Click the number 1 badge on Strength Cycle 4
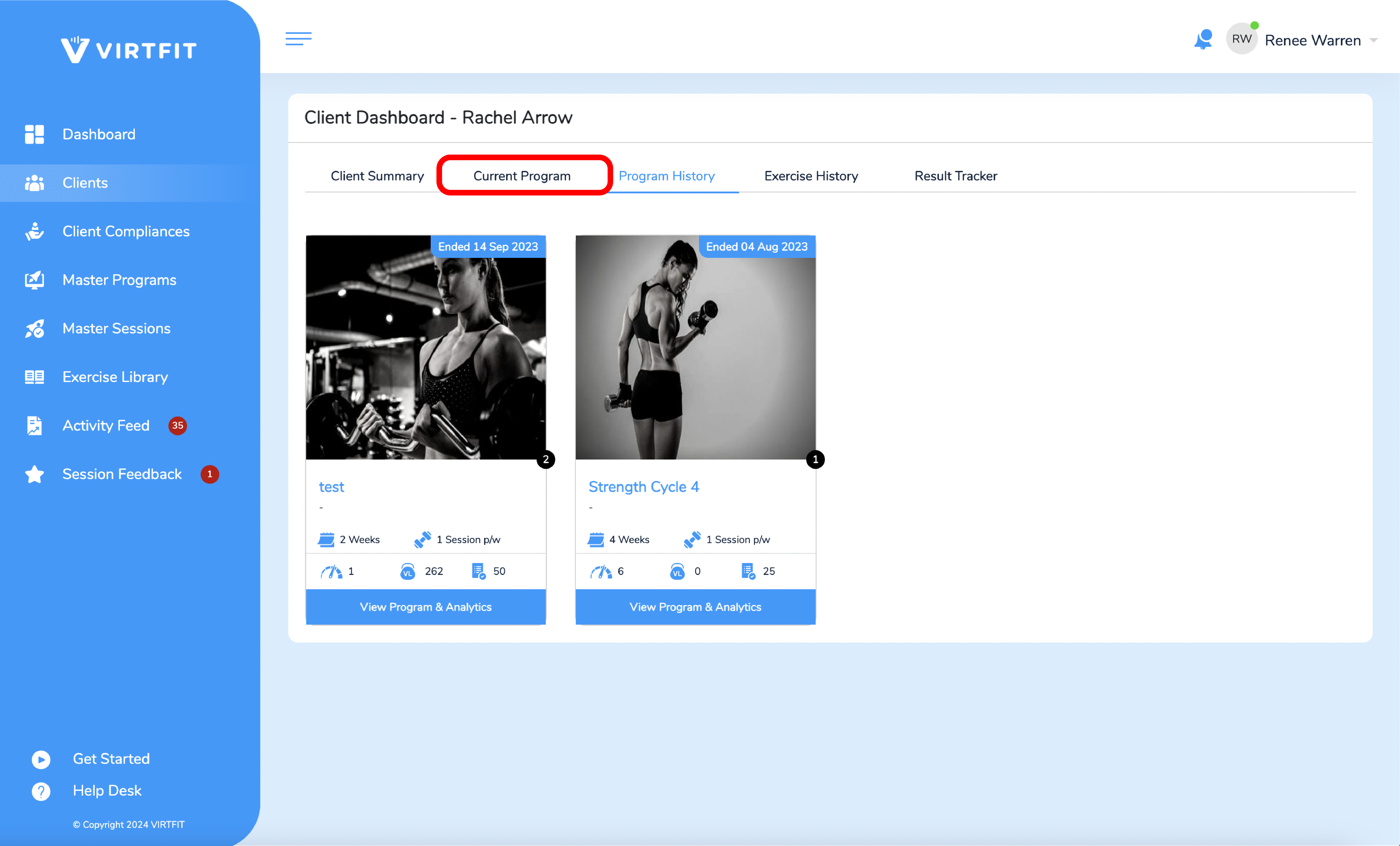The width and height of the screenshot is (1400, 846). point(815,459)
